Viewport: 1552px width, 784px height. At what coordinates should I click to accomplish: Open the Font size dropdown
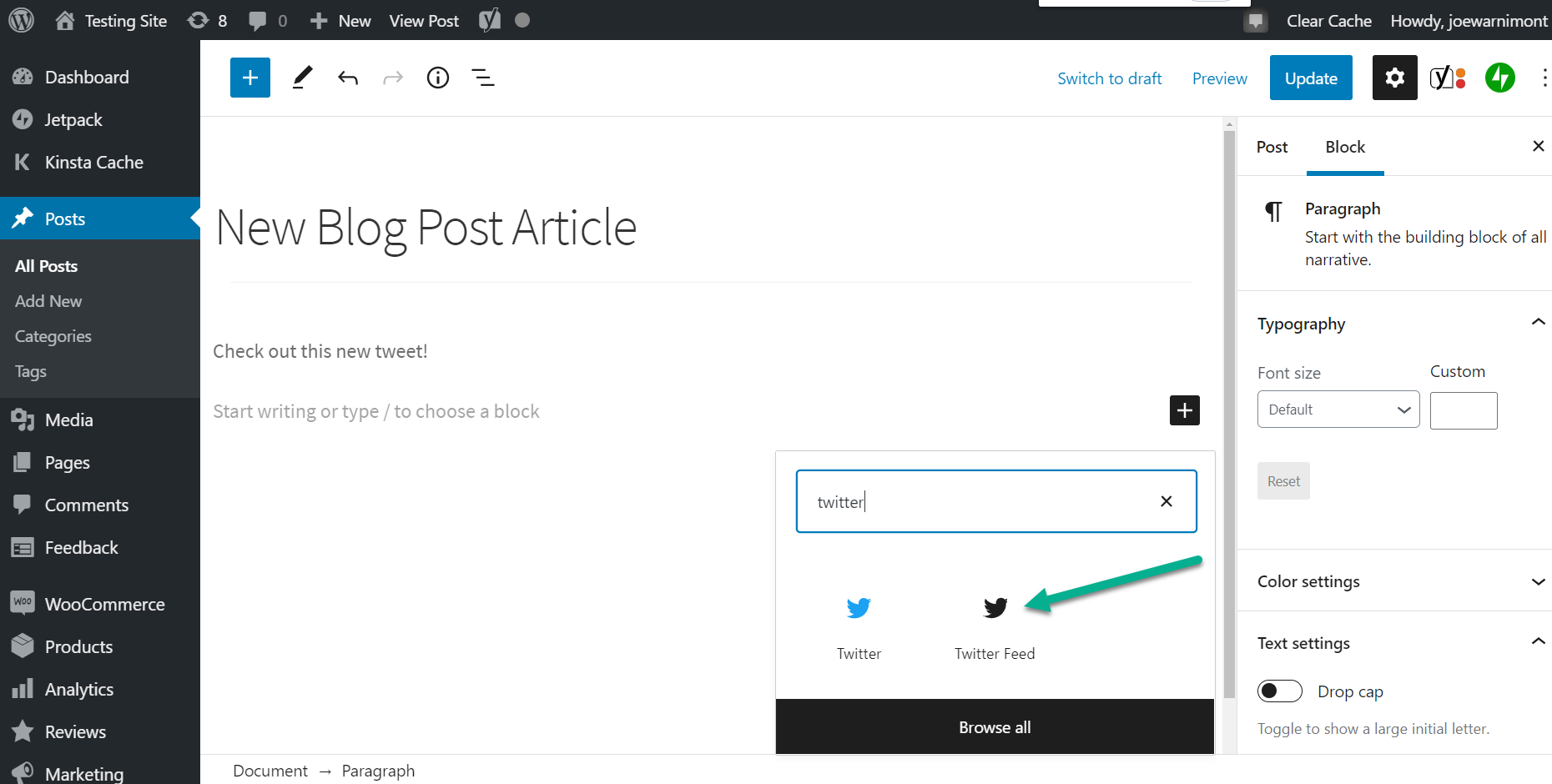1338,409
